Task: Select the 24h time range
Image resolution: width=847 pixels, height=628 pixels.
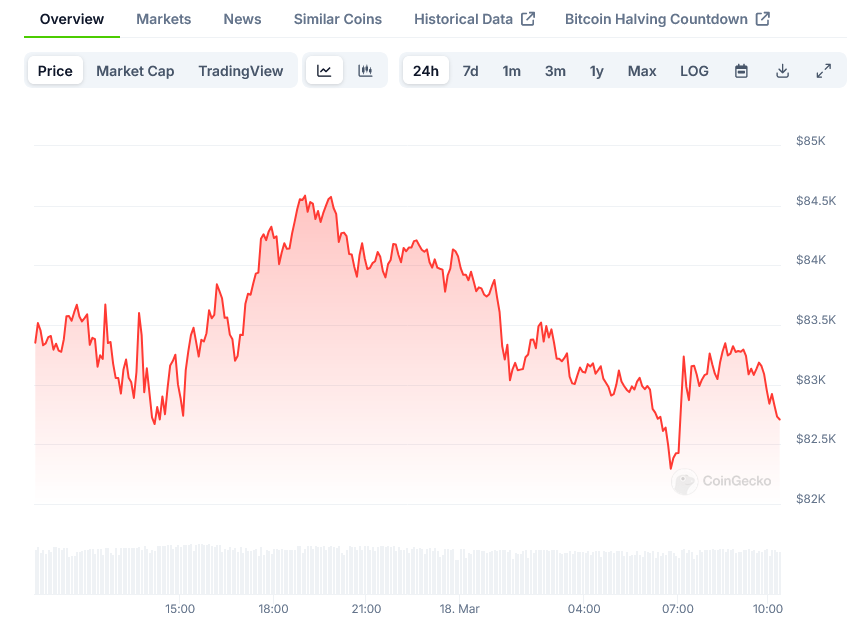Action: pos(426,71)
